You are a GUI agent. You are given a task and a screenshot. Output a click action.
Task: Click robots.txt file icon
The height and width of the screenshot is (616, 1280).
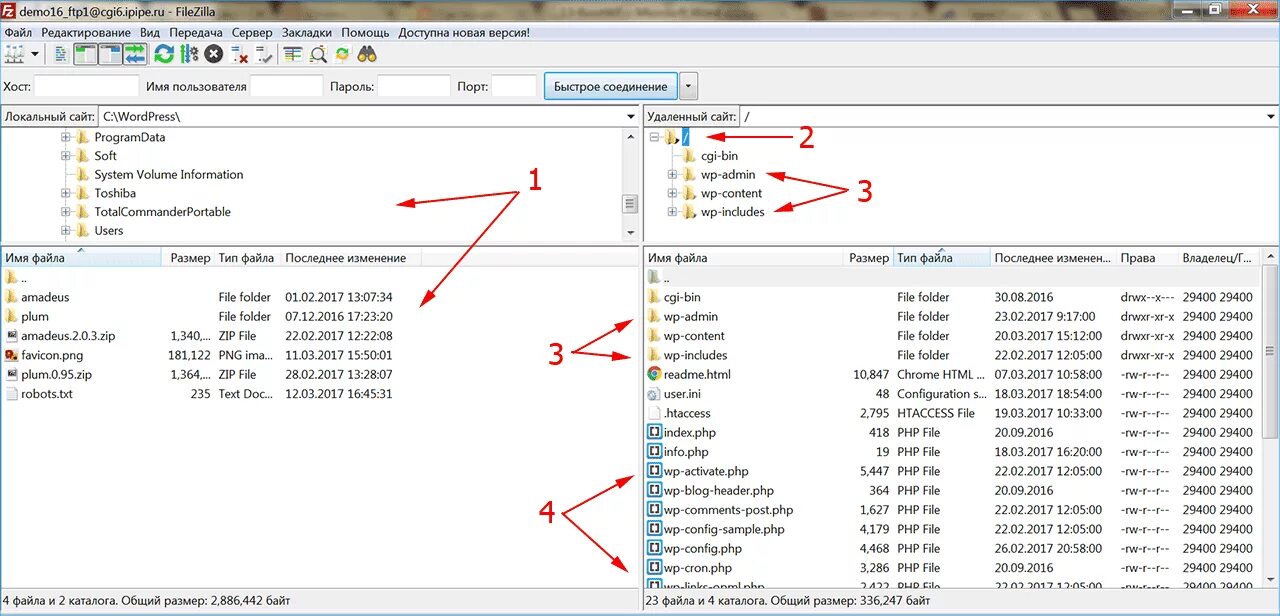click(11, 394)
